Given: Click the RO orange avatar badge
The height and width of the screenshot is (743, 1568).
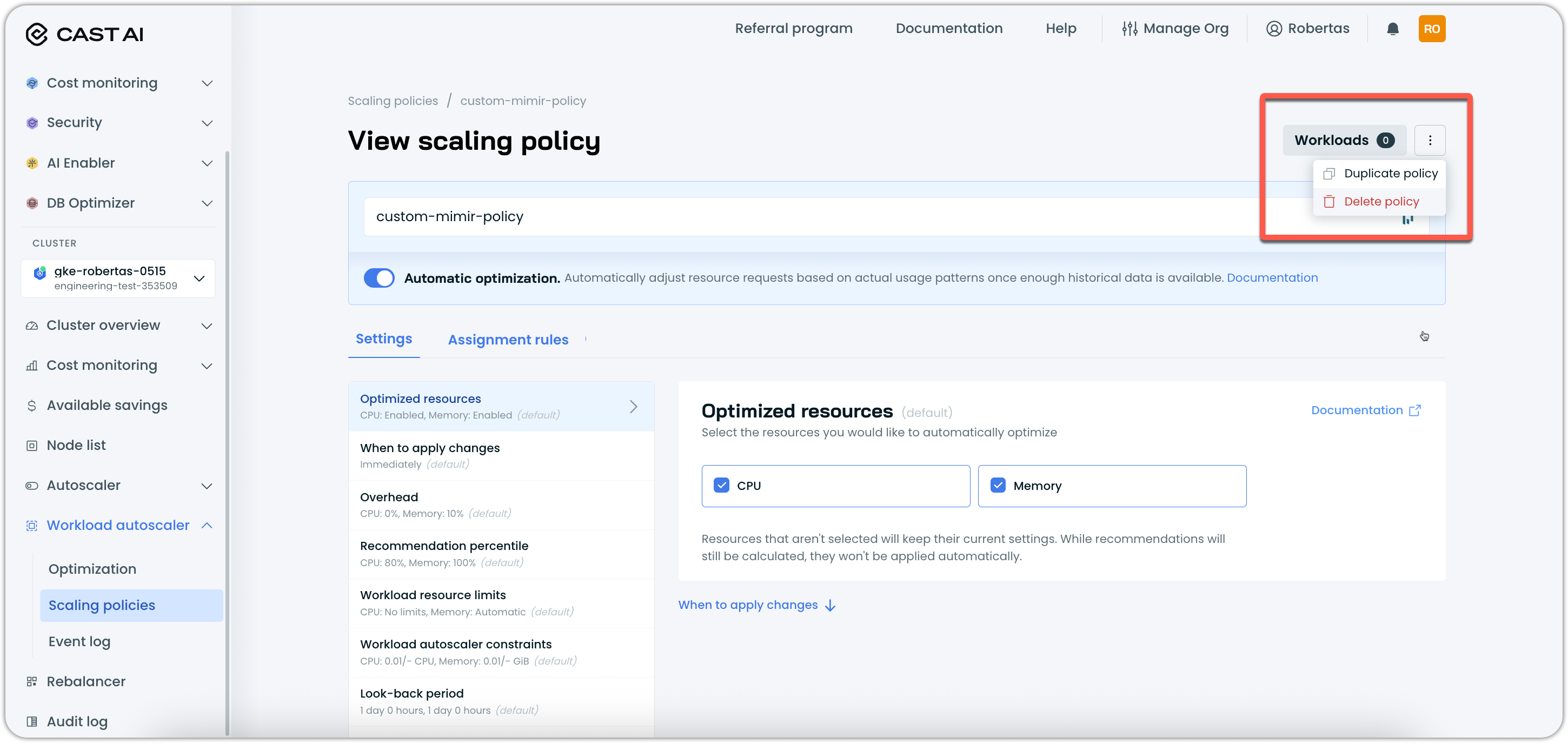Looking at the screenshot, I should tap(1432, 29).
